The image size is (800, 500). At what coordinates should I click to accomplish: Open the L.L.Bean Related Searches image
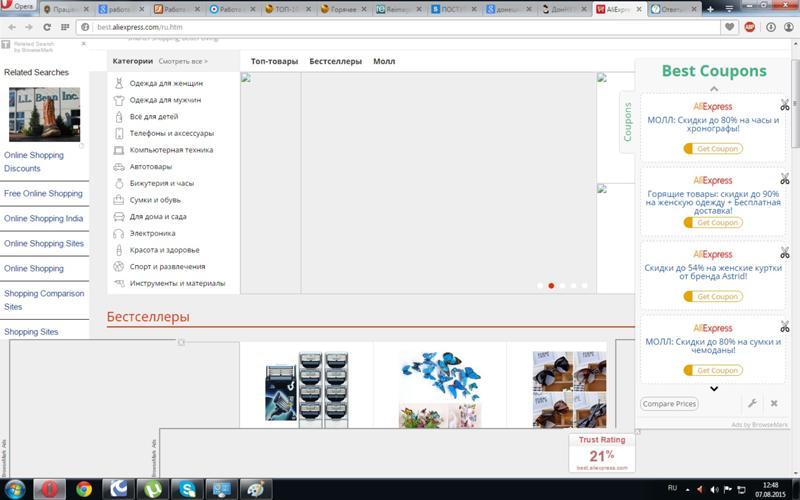44,114
